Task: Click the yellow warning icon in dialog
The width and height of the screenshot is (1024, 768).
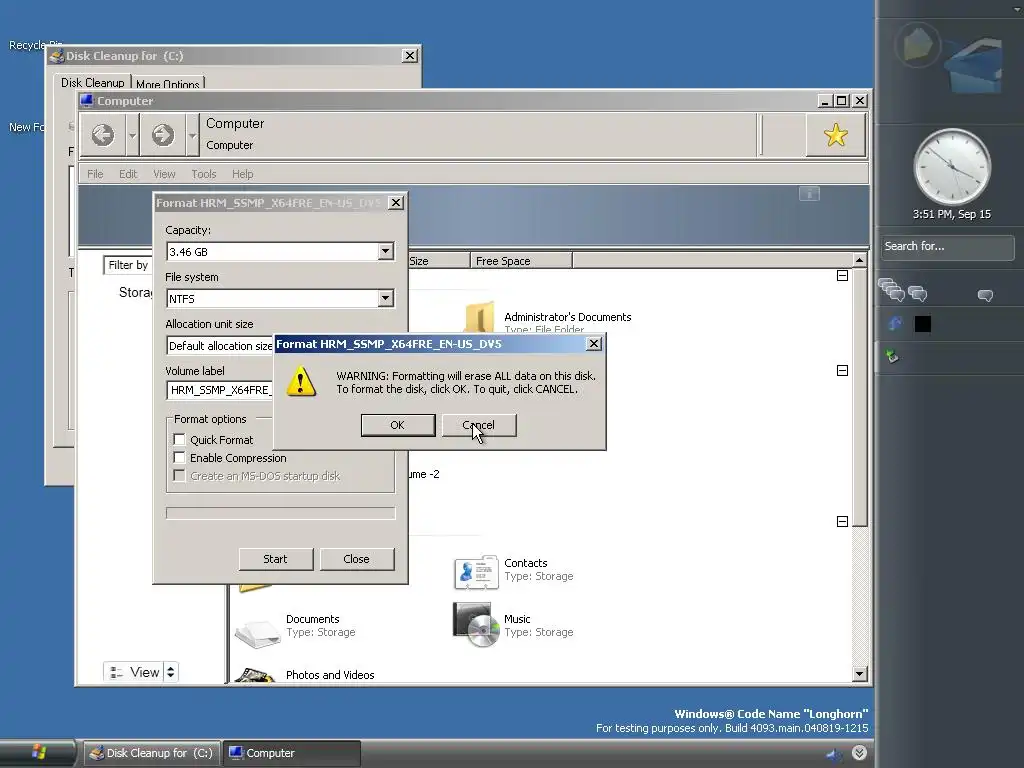Action: pos(301,381)
